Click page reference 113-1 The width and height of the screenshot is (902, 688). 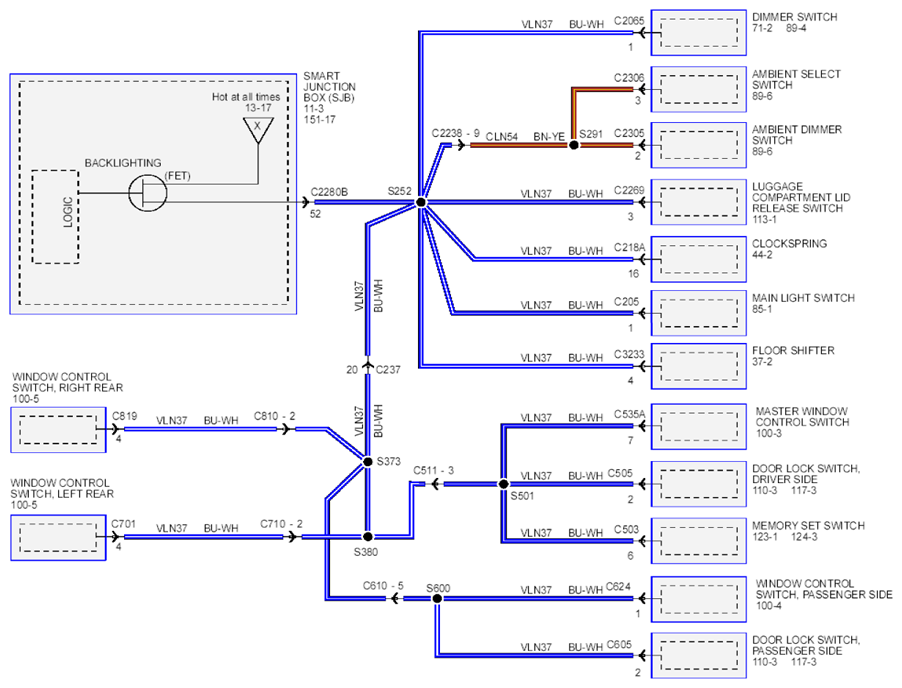[764, 219]
